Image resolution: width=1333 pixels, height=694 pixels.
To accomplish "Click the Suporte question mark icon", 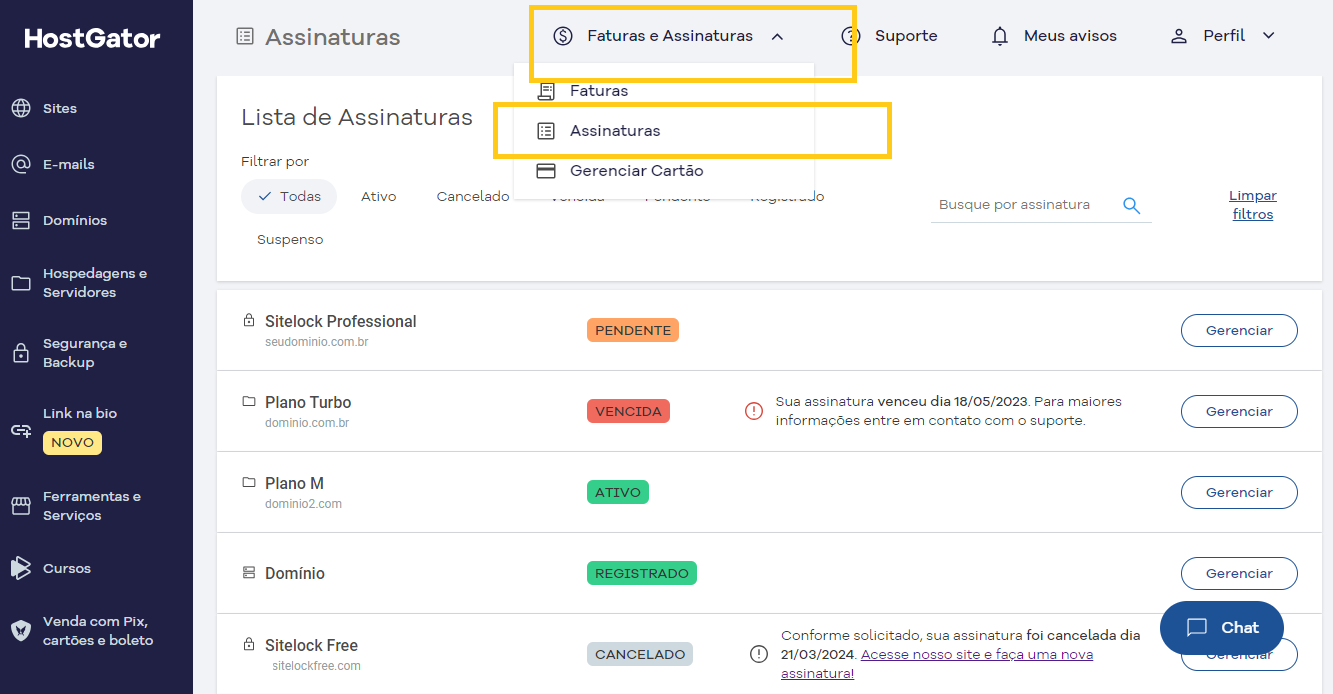I will click(851, 36).
